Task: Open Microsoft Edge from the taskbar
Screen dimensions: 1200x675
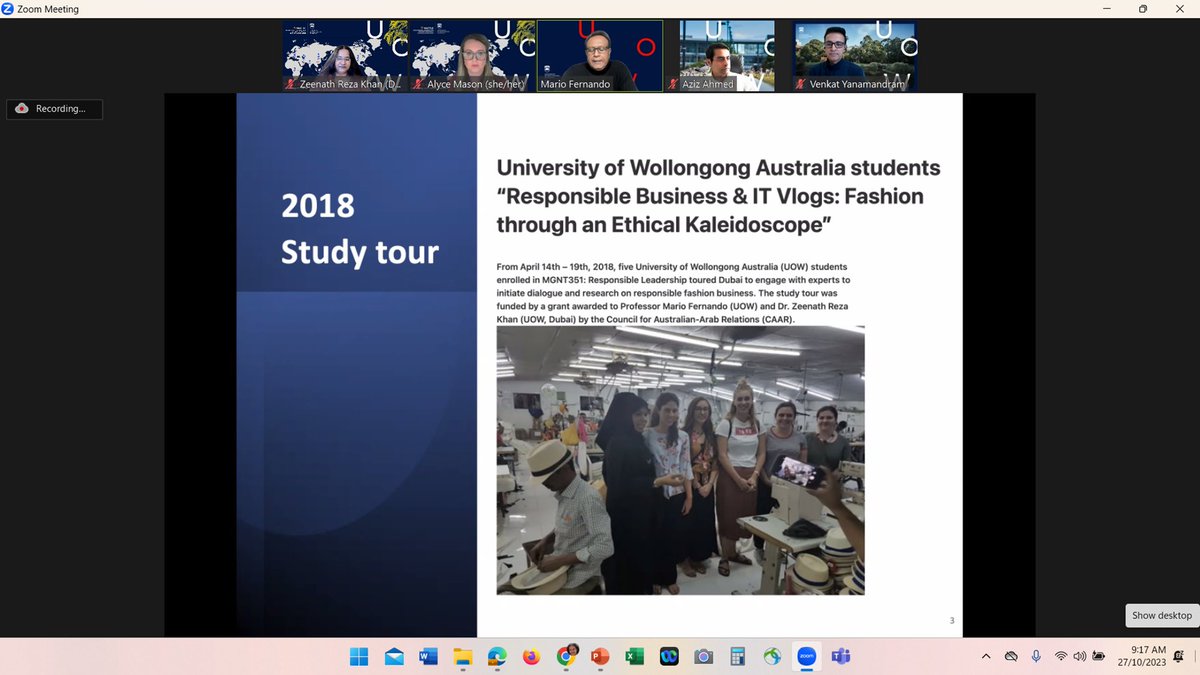Action: click(497, 656)
